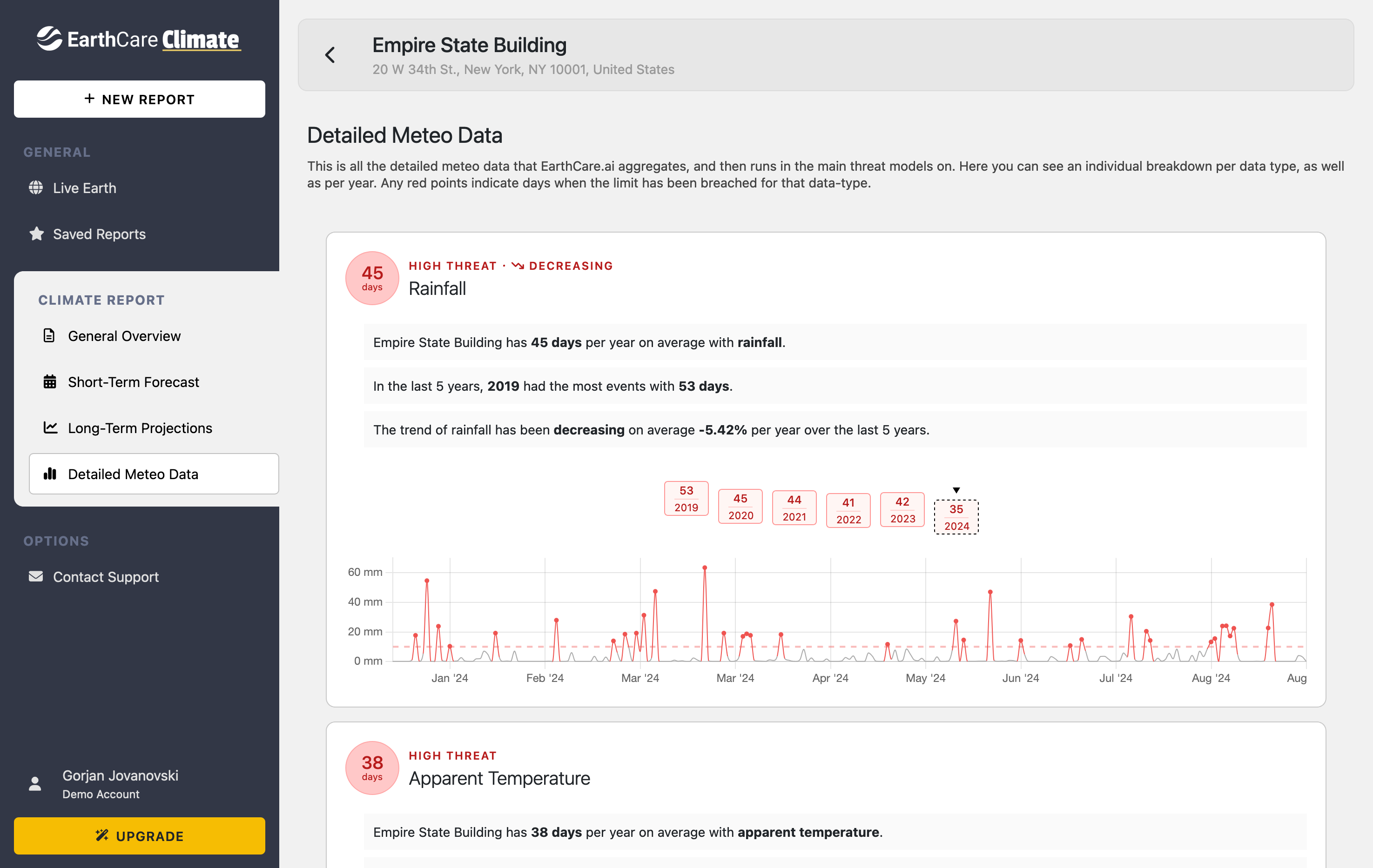This screenshot has height=868, width=1373.
Task: Click the decreasing trend arrow icon
Action: pyautogui.click(x=518, y=266)
